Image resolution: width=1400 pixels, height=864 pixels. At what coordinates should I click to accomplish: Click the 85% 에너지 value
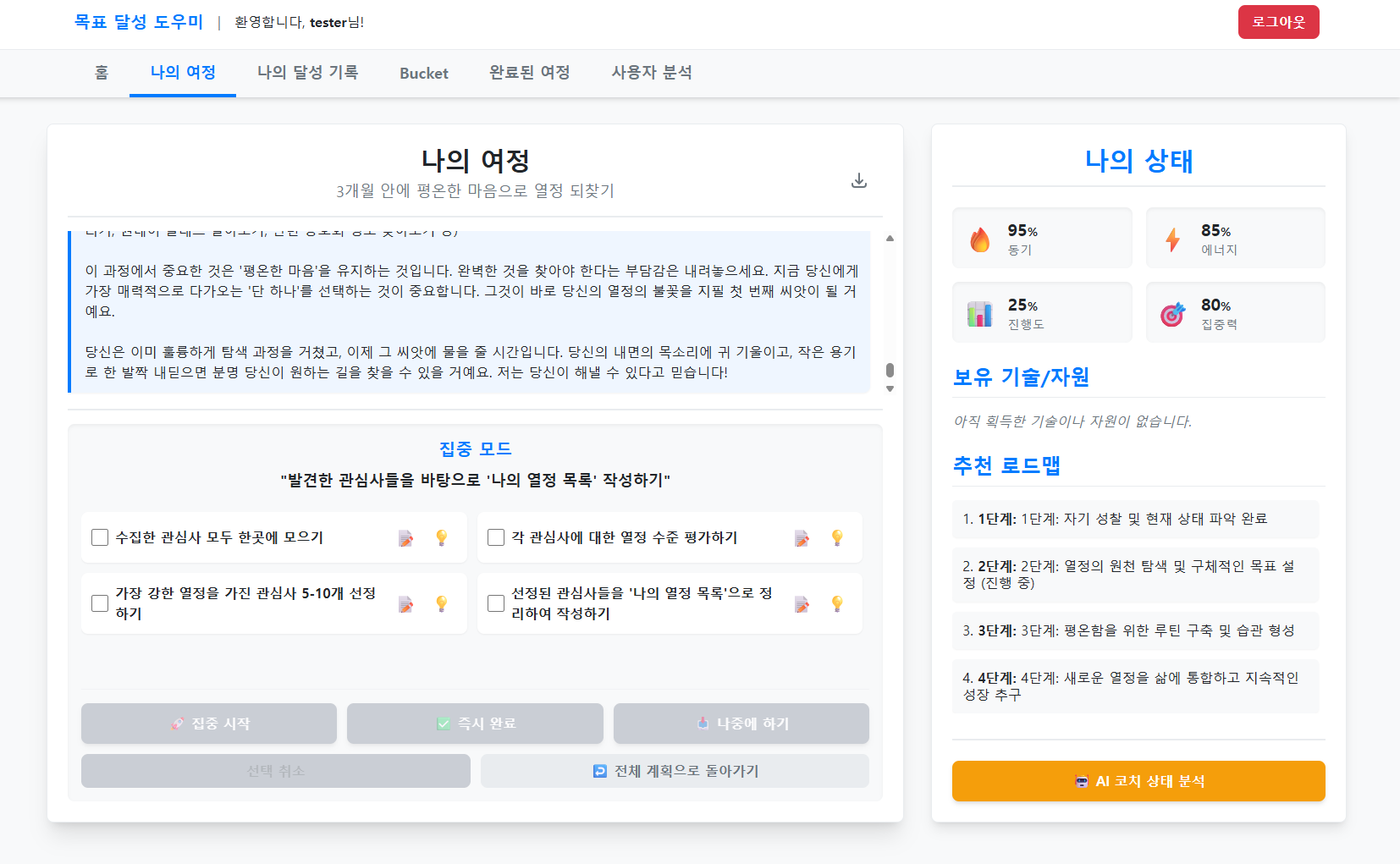point(1215,231)
